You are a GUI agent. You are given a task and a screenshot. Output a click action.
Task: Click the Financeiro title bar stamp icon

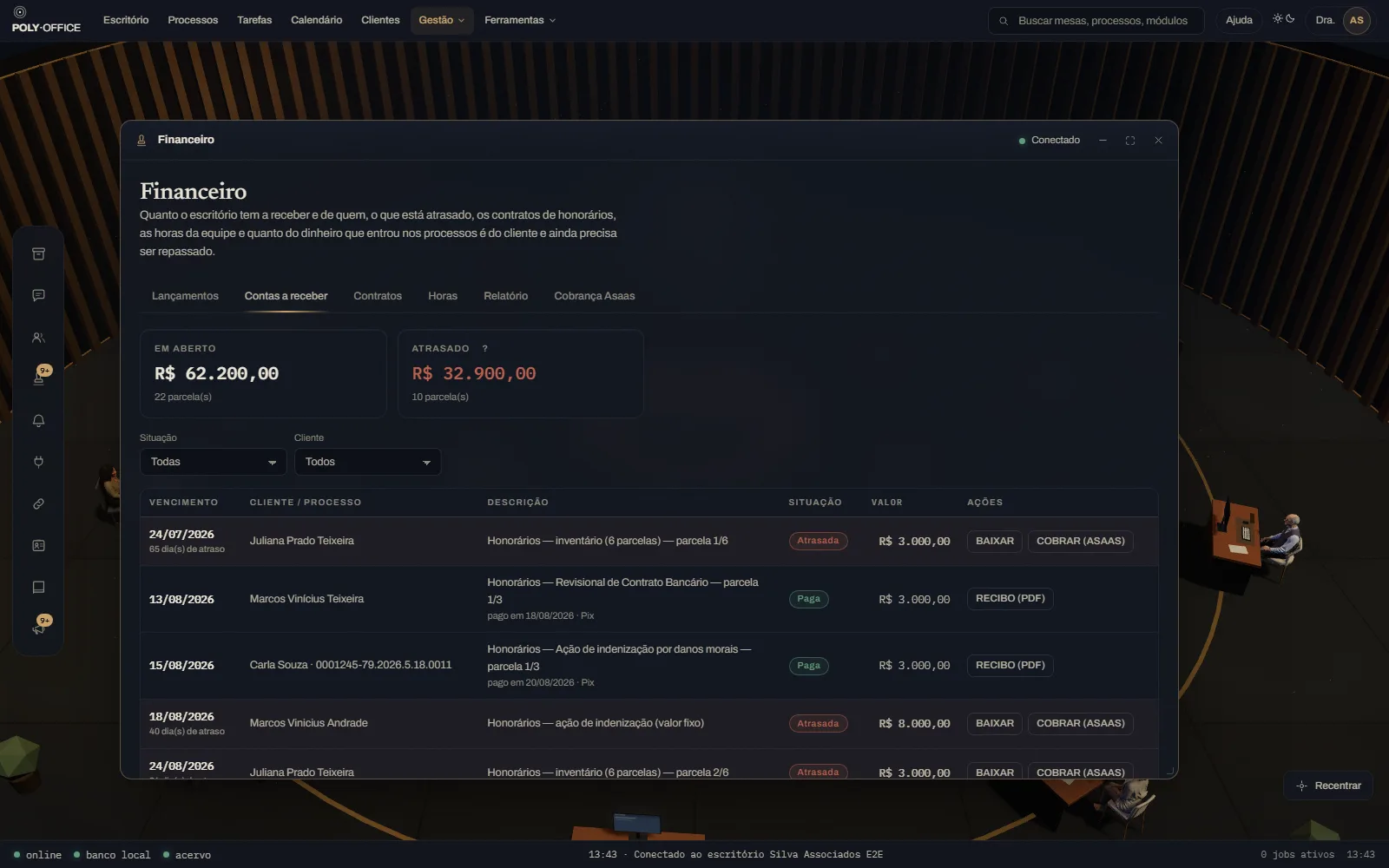pyautogui.click(x=142, y=140)
